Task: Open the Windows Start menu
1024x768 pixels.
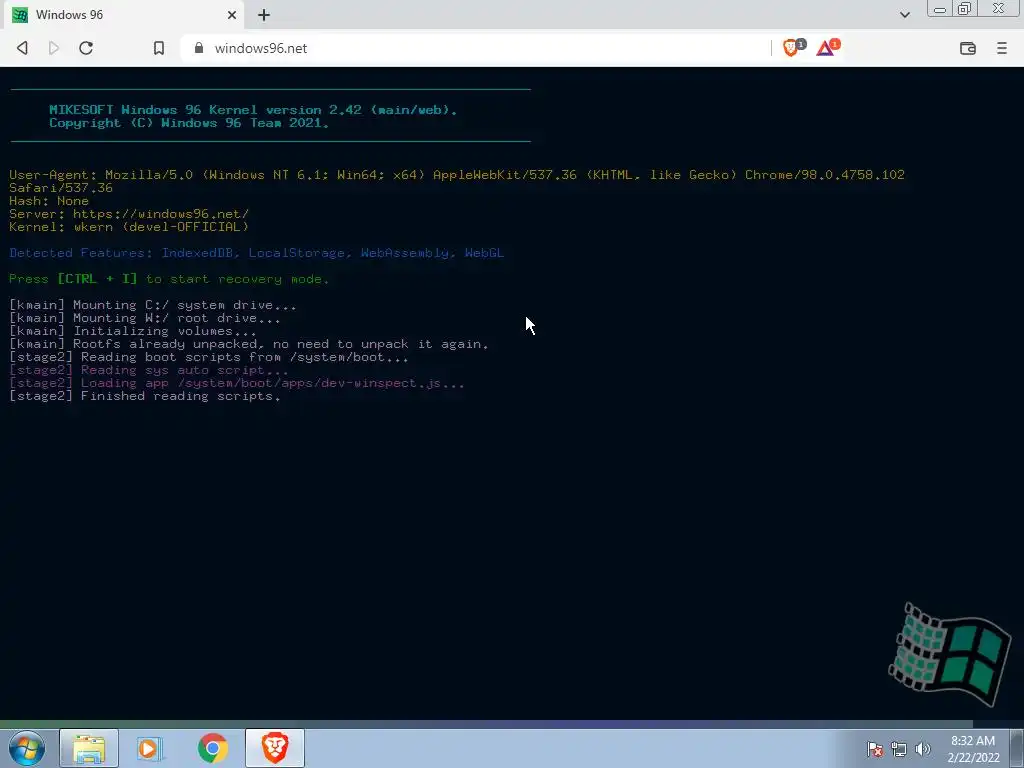Action: 27,748
